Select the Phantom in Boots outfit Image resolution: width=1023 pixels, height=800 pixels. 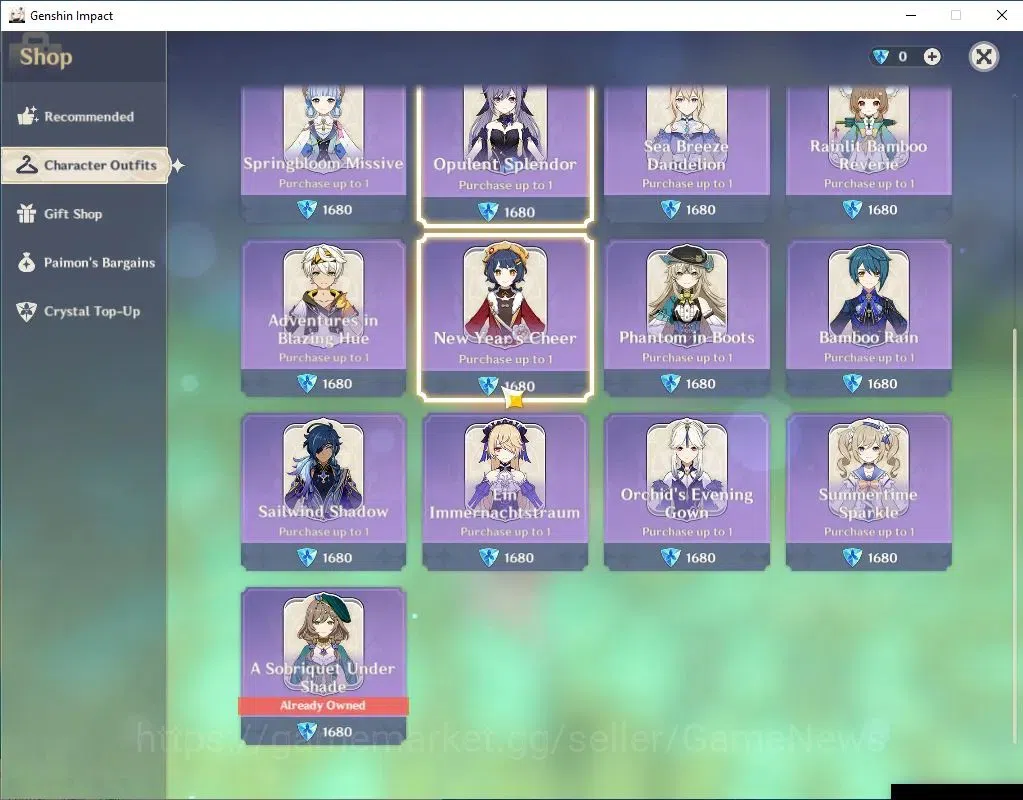(687, 318)
